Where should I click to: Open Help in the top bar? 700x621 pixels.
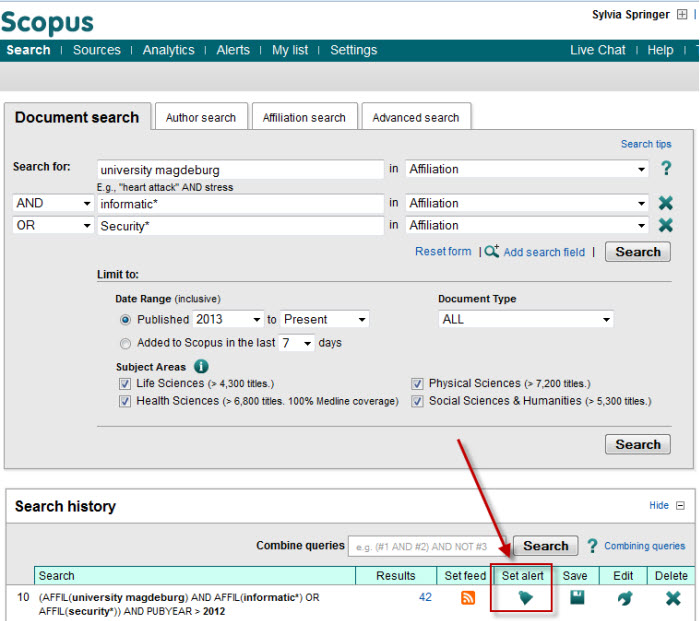(660, 50)
